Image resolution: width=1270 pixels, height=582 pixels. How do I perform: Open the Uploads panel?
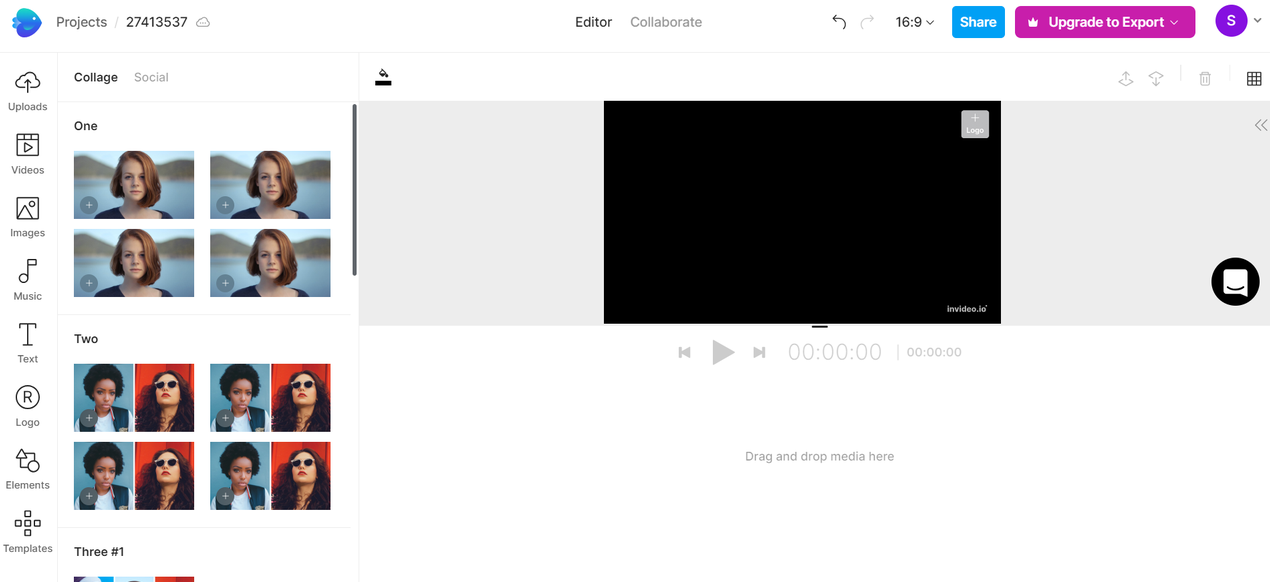(28, 91)
